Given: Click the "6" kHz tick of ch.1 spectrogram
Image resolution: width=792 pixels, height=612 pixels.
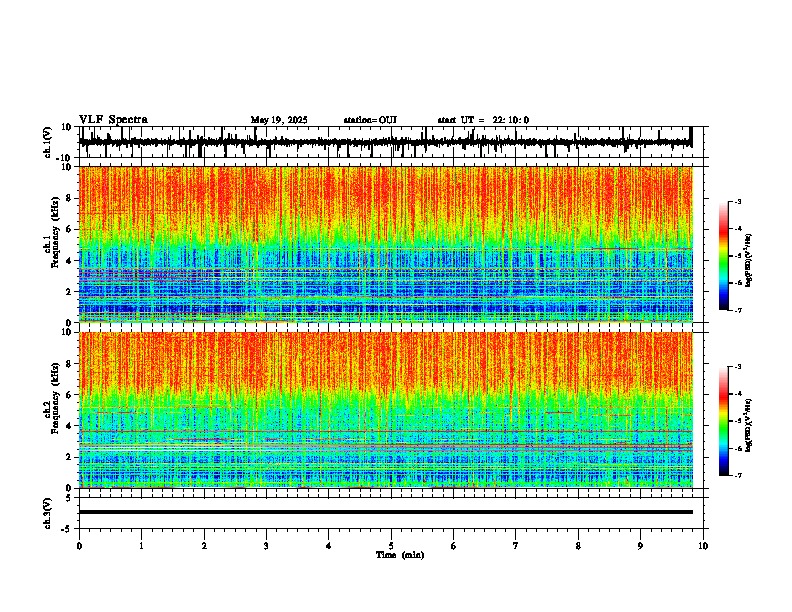Looking at the screenshot, I should (69, 230).
